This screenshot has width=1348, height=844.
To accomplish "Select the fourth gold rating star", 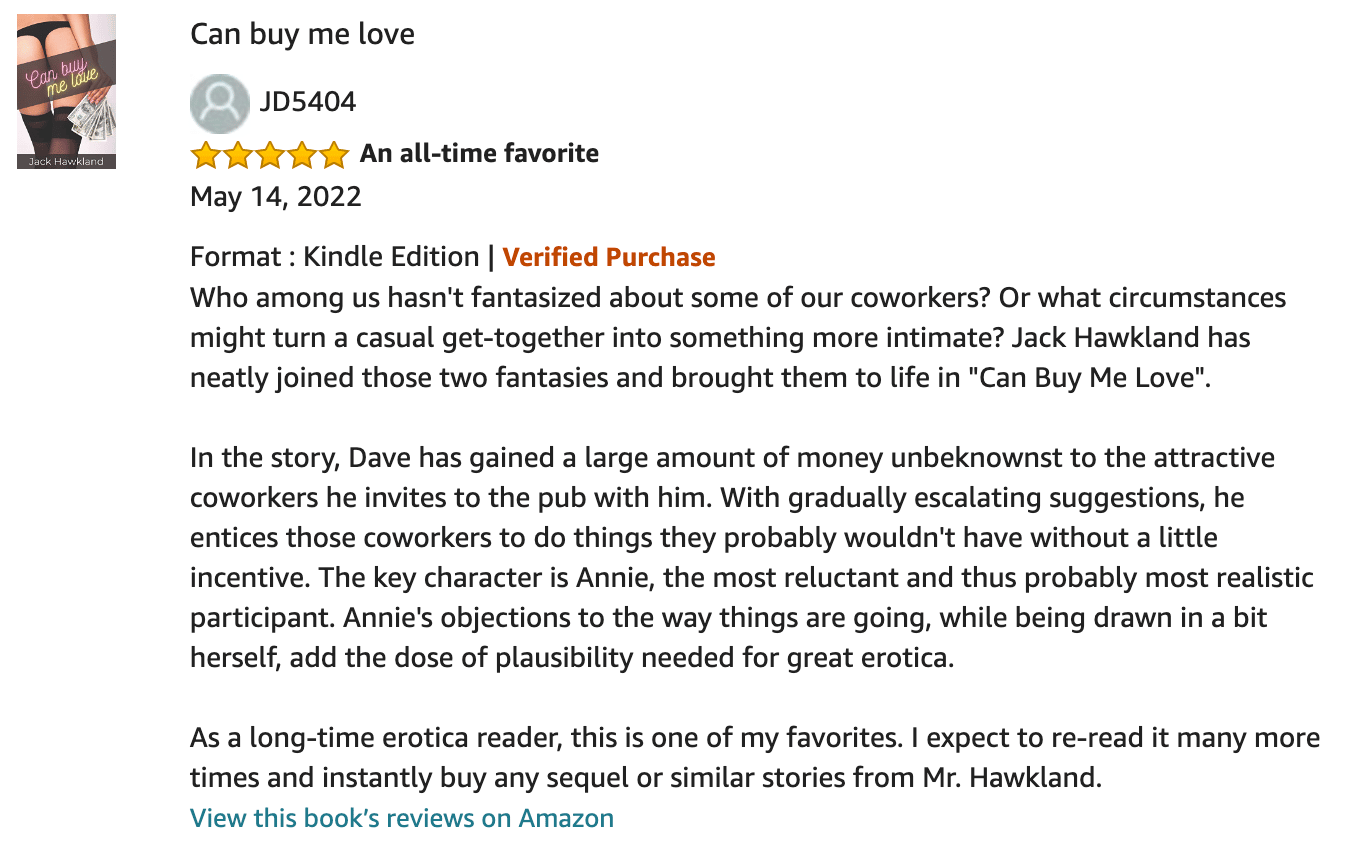I will pyautogui.click(x=302, y=155).
